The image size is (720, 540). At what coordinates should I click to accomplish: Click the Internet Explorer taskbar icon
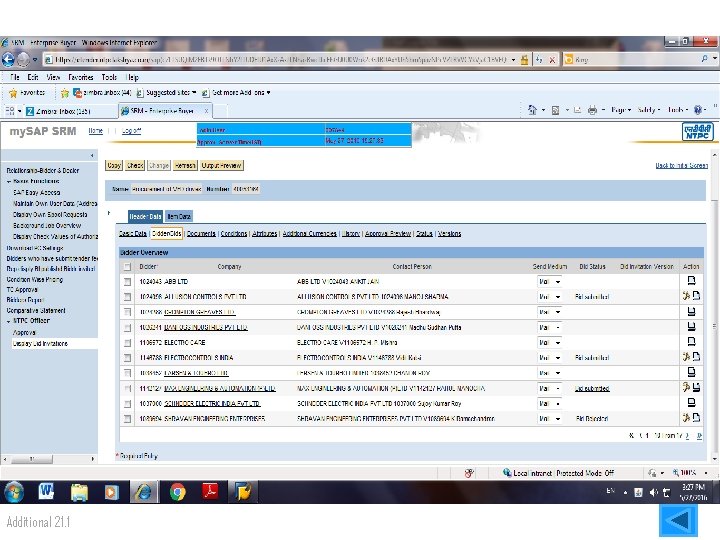point(144,492)
